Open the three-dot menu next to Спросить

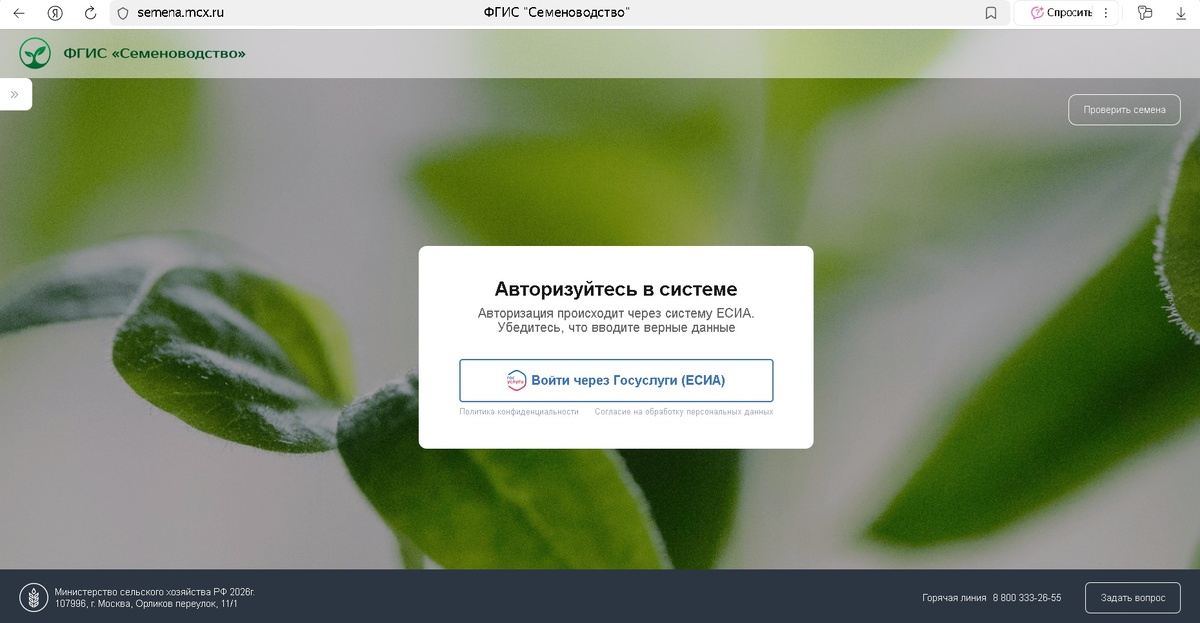click(1106, 13)
